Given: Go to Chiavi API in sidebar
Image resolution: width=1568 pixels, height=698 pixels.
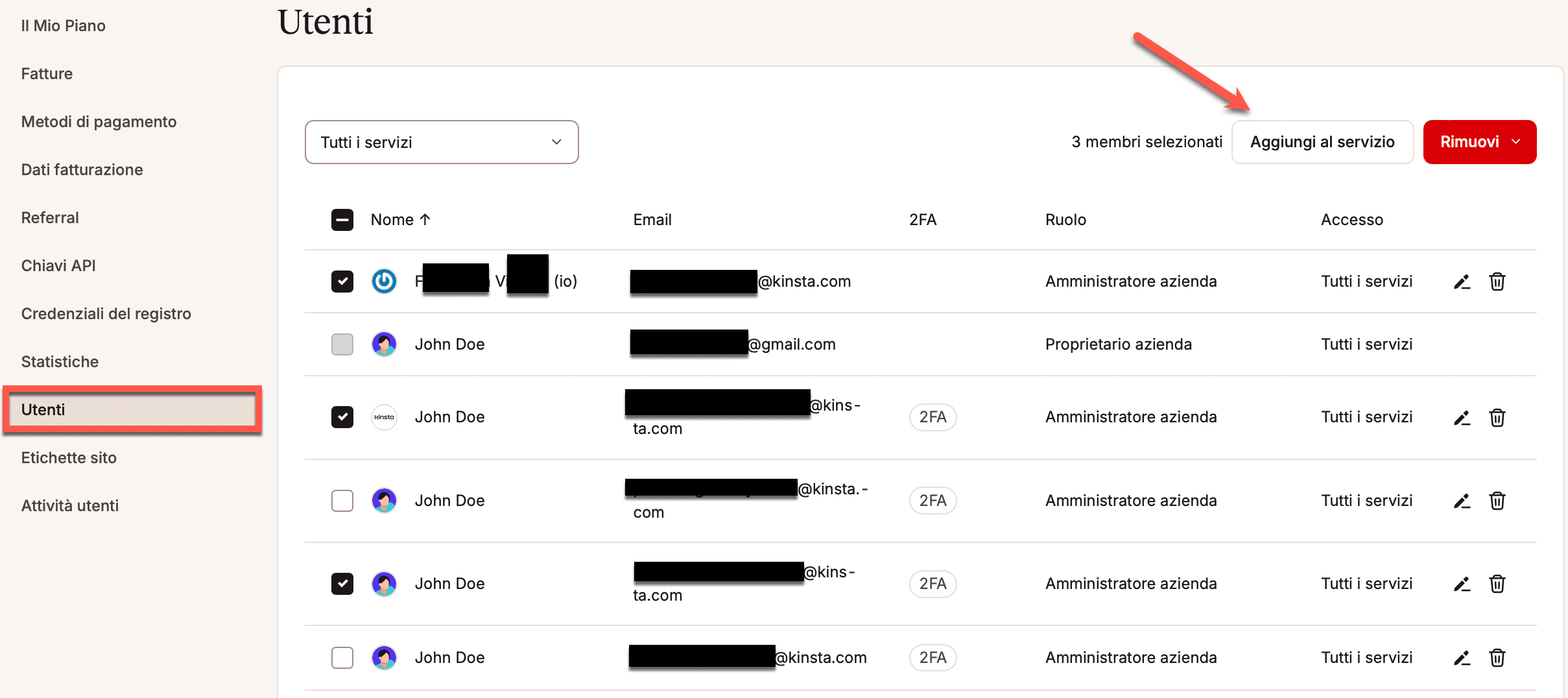Looking at the screenshot, I should click(x=58, y=266).
